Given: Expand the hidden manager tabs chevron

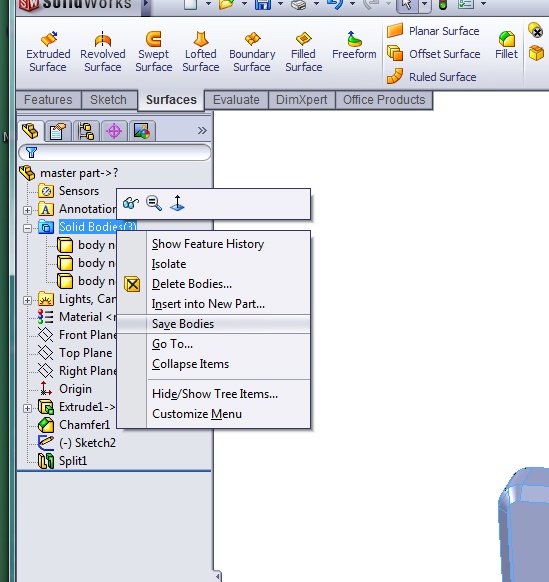Looking at the screenshot, I should click(202, 131).
